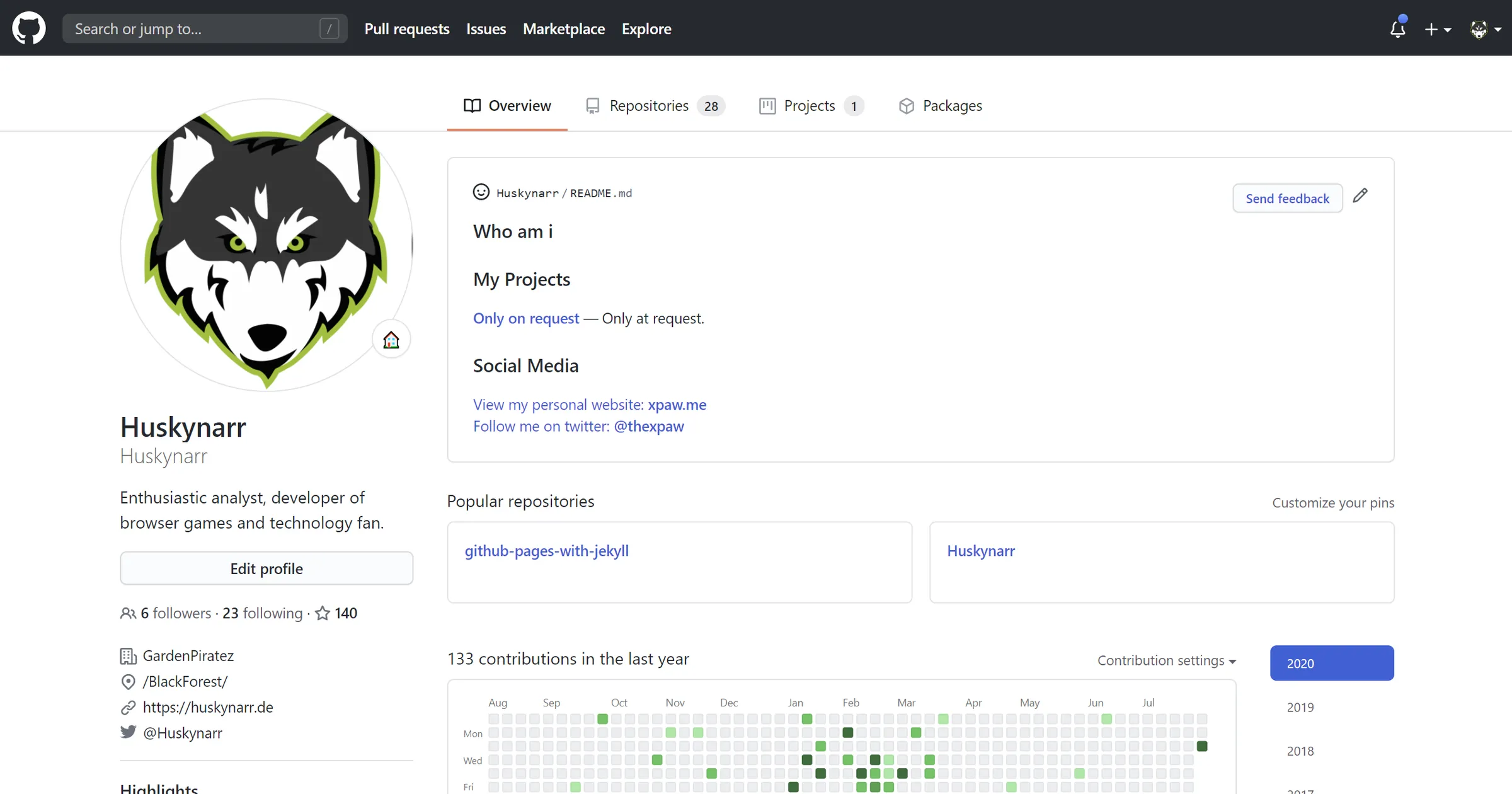Click the Packages cube icon
The width and height of the screenshot is (1512, 794).
point(907,106)
